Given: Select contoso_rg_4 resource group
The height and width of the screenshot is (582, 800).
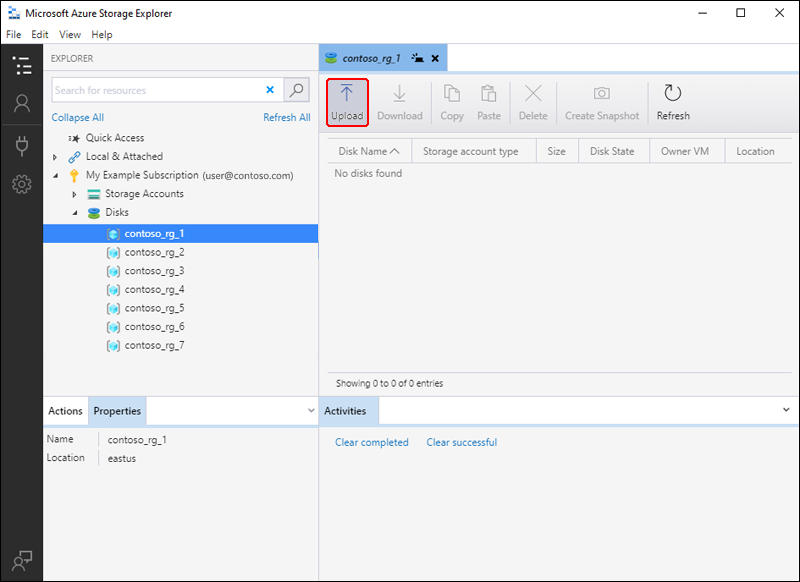Looking at the screenshot, I should pos(155,290).
